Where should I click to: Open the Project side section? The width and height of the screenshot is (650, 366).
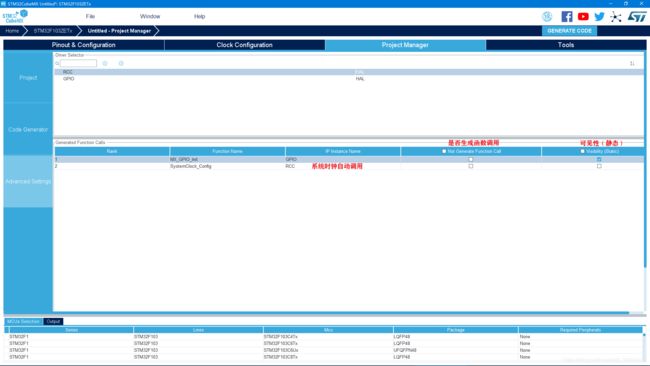28,78
